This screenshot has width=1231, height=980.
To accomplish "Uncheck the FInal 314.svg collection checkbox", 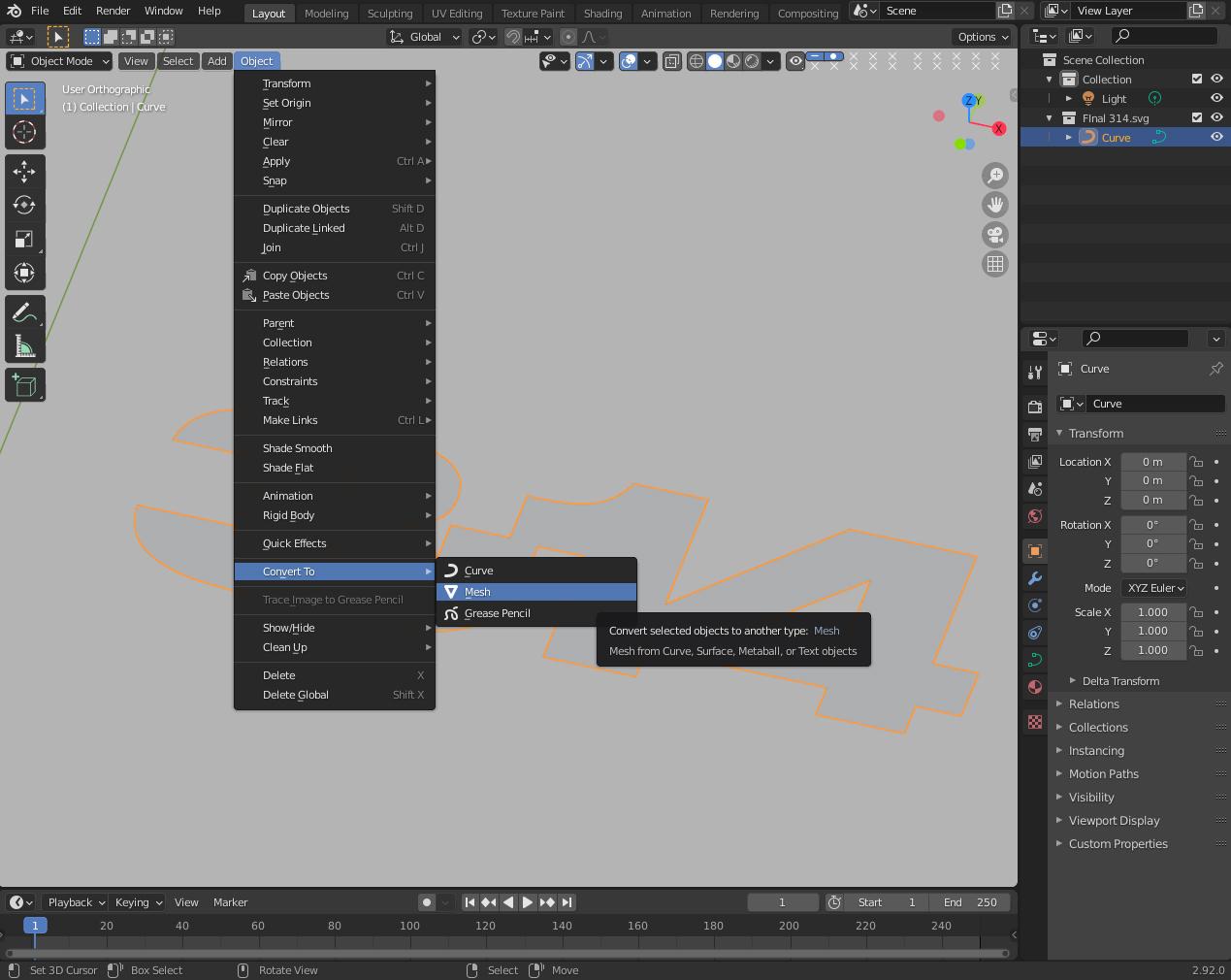I will [x=1195, y=117].
